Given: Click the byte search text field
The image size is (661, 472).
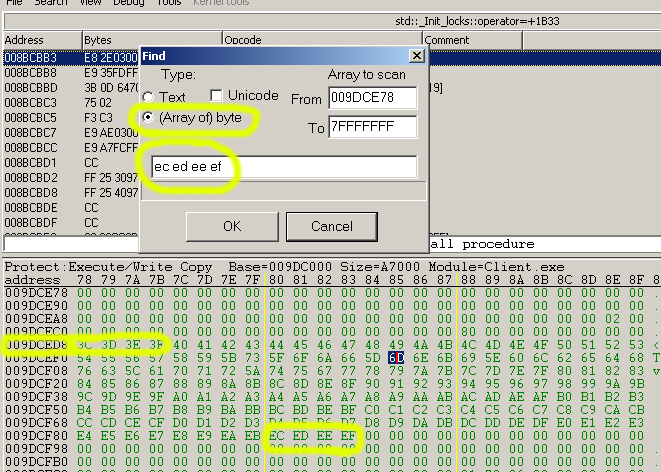Looking at the screenshot, I should tap(283, 166).
